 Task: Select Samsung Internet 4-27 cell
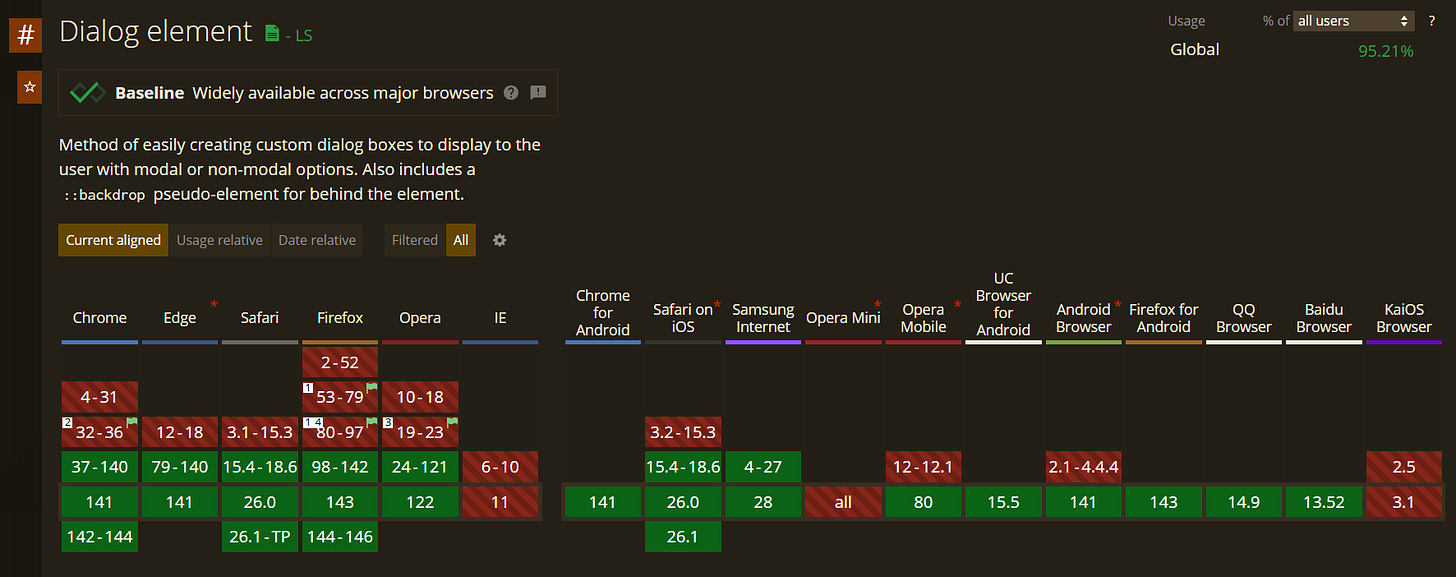click(763, 467)
